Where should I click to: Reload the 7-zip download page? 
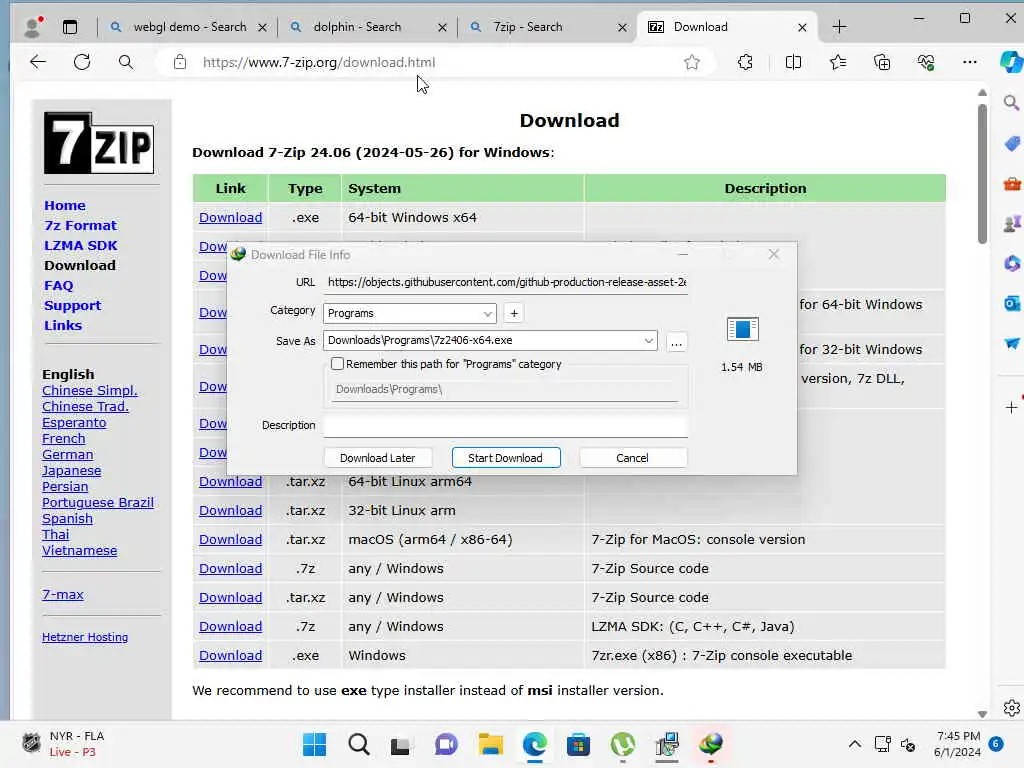coord(82,62)
